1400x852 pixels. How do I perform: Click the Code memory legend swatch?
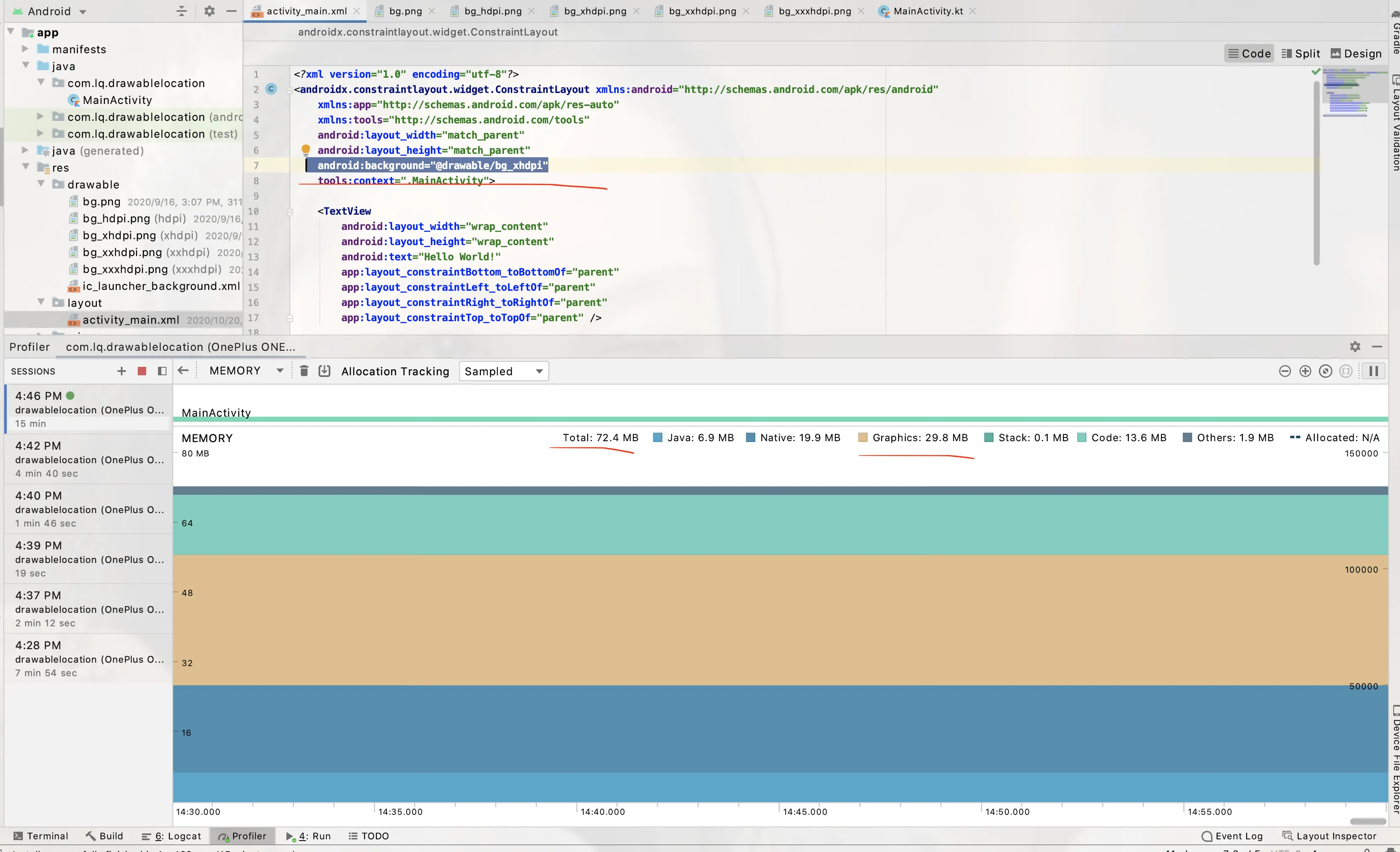[x=1082, y=438]
